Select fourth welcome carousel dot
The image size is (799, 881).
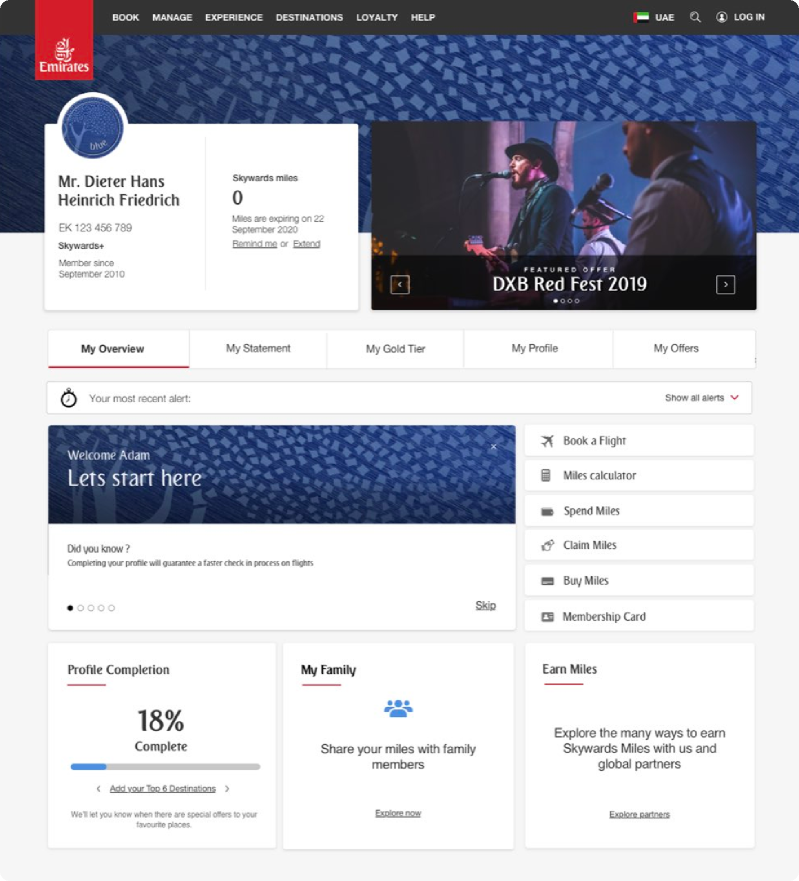(101, 608)
